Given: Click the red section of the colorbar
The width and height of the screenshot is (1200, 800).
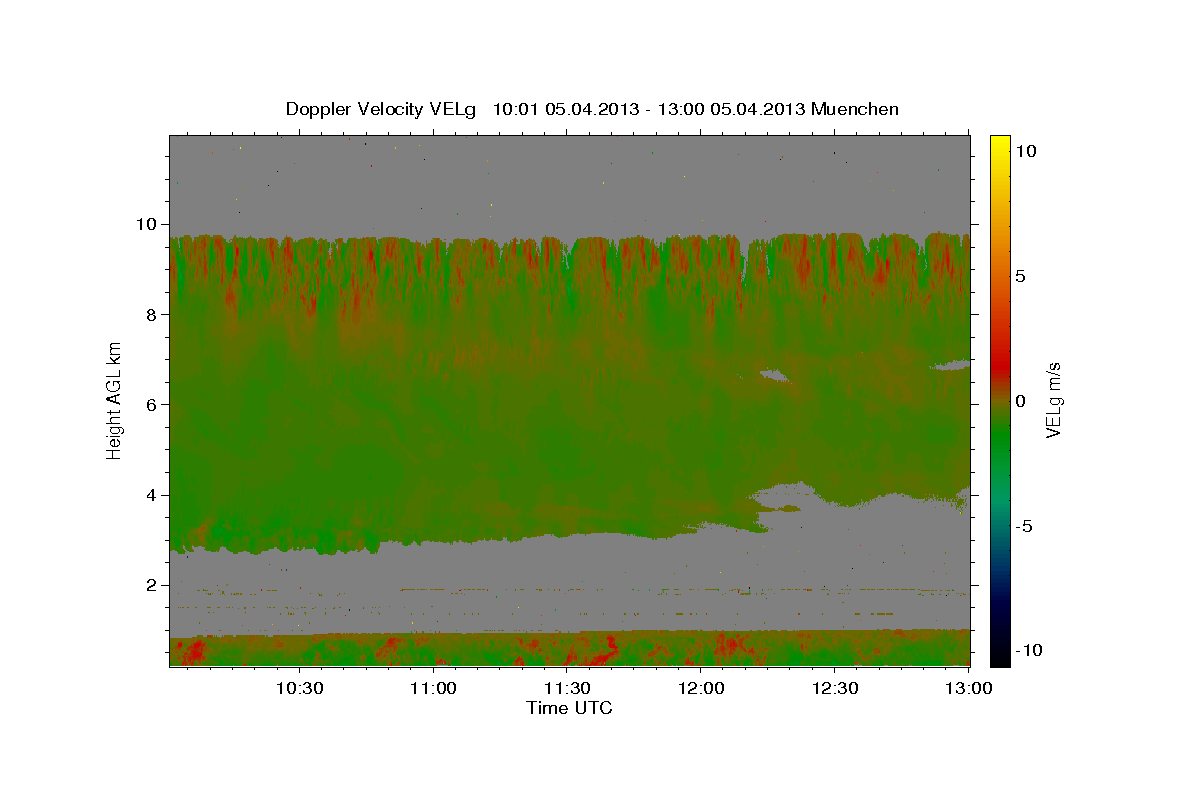Looking at the screenshot, I should [x=1000, y=365].
